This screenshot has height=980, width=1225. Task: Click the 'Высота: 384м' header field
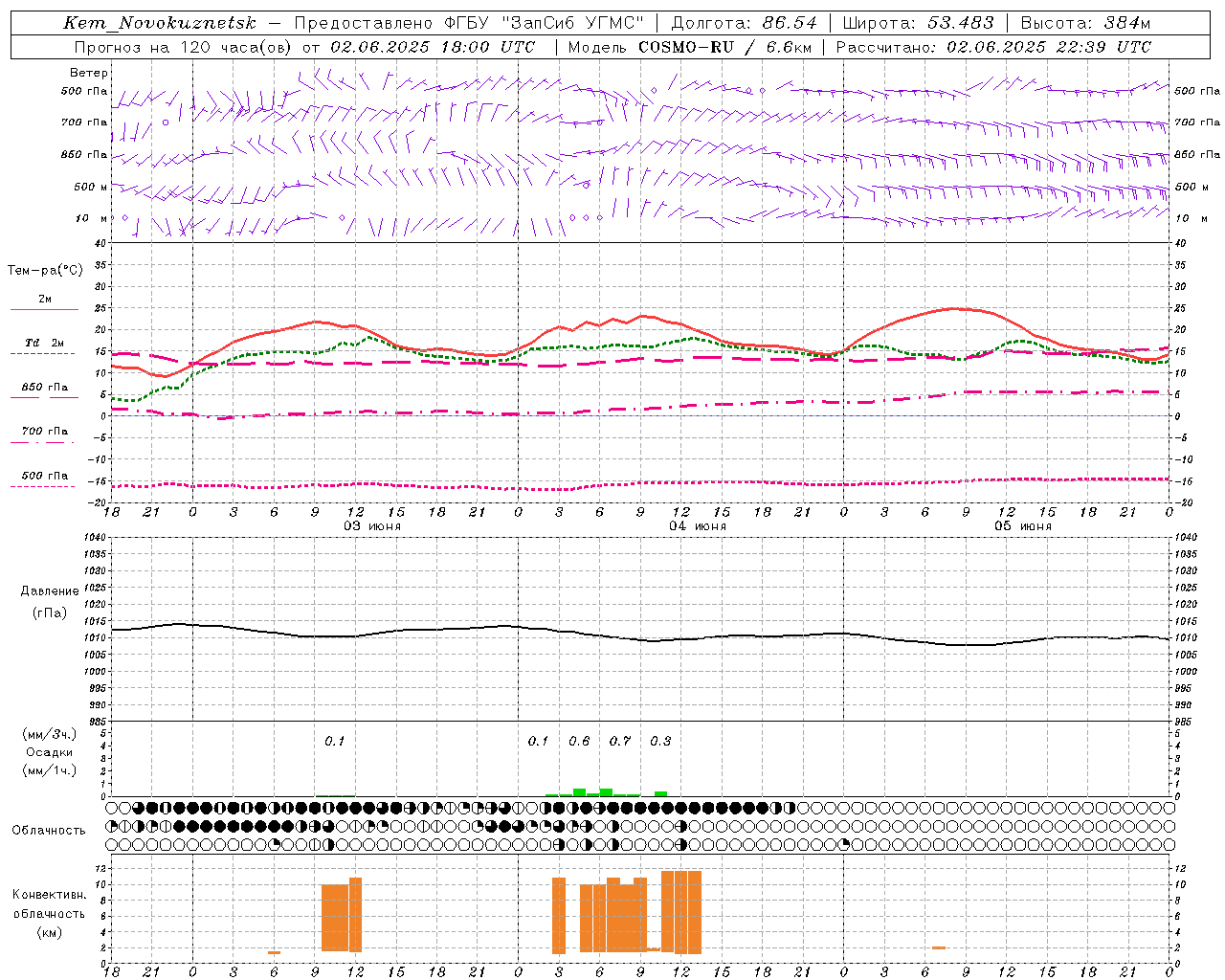click(x=1085, y=24)
